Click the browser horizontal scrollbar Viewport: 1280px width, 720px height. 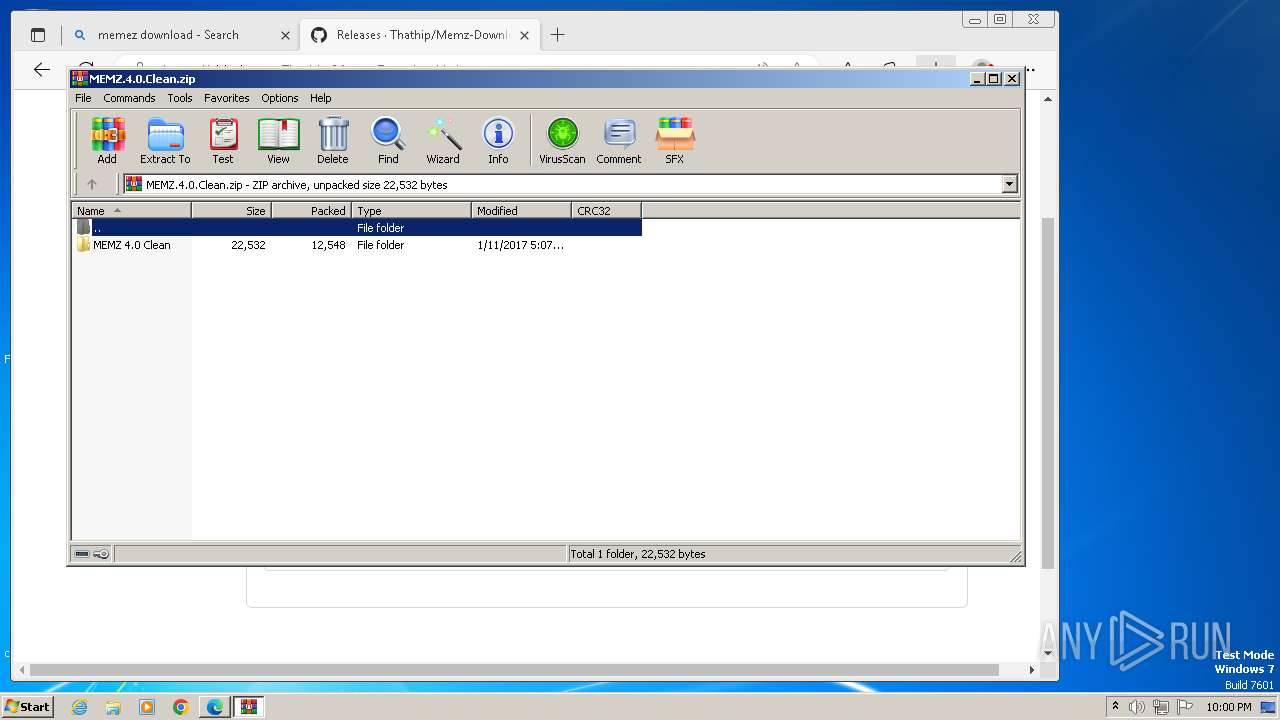(x=513, y=670)
